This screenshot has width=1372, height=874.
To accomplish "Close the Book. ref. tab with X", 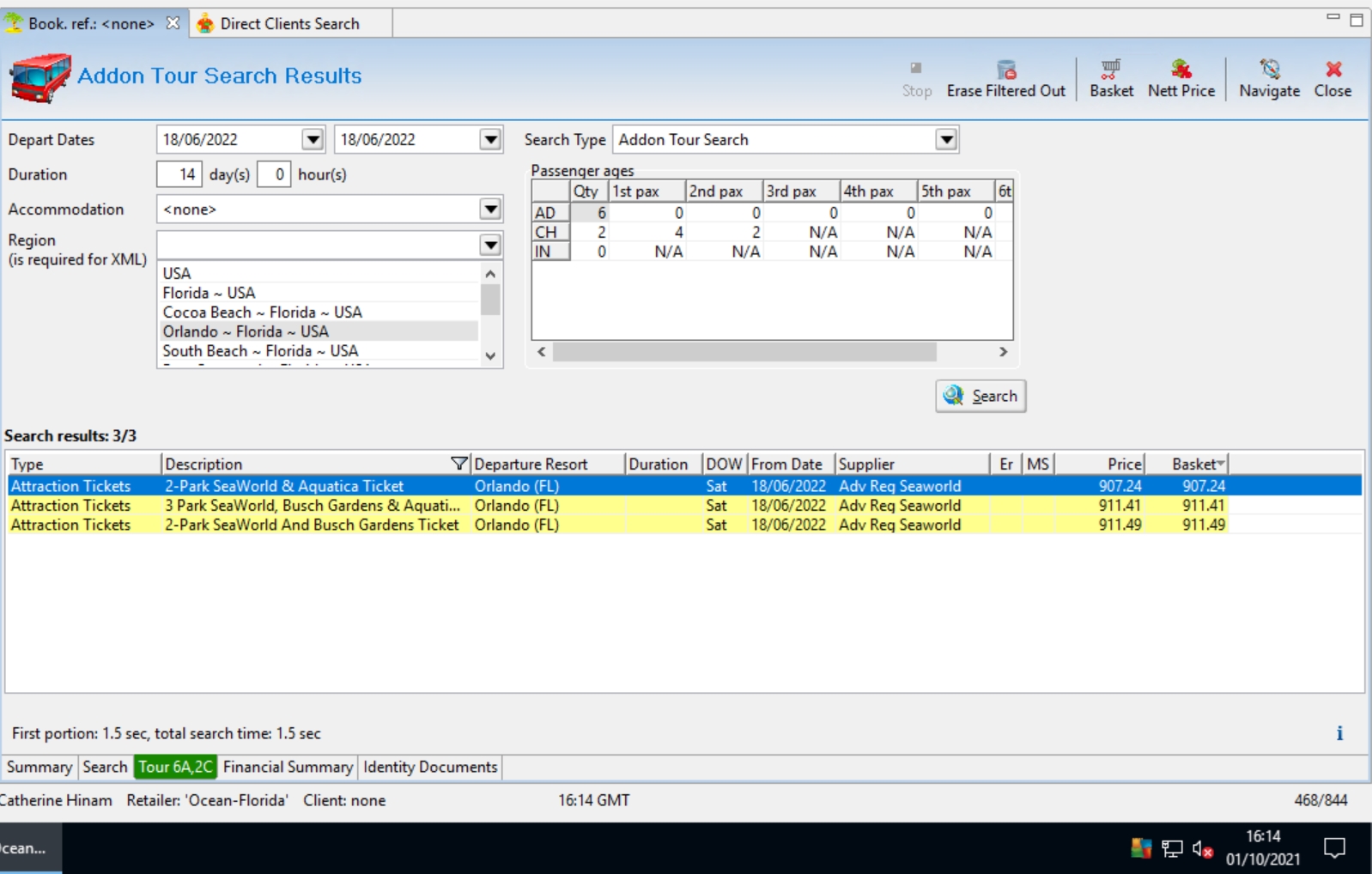I will pyautogui.click(x=173, y=23).
